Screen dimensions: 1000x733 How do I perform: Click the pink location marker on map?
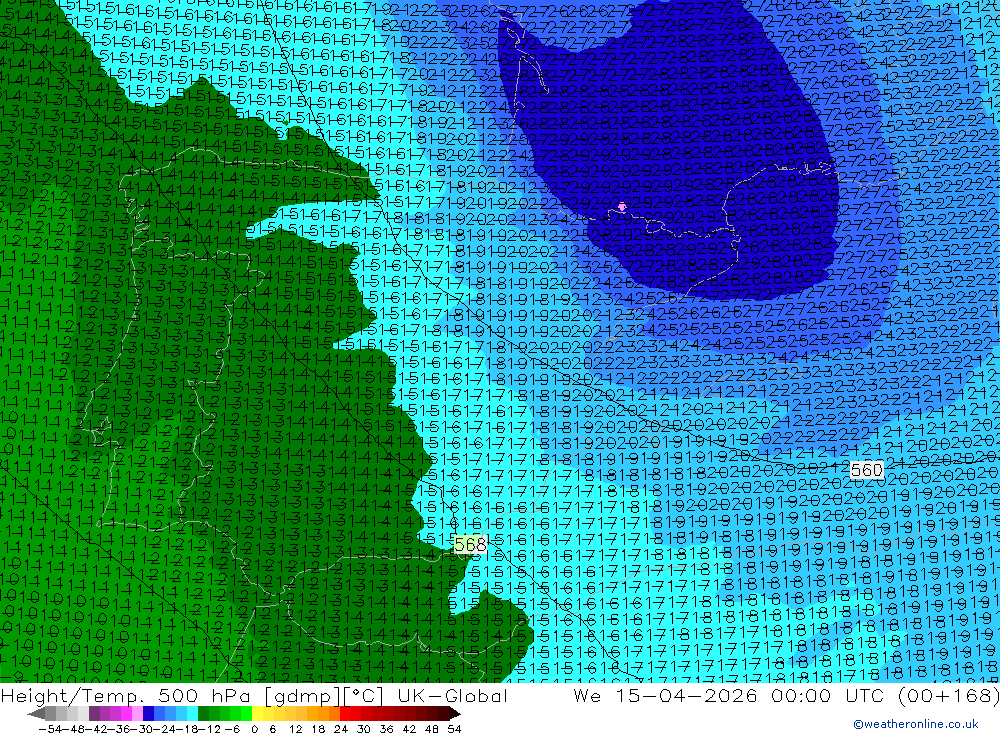(x=622, y=207)
